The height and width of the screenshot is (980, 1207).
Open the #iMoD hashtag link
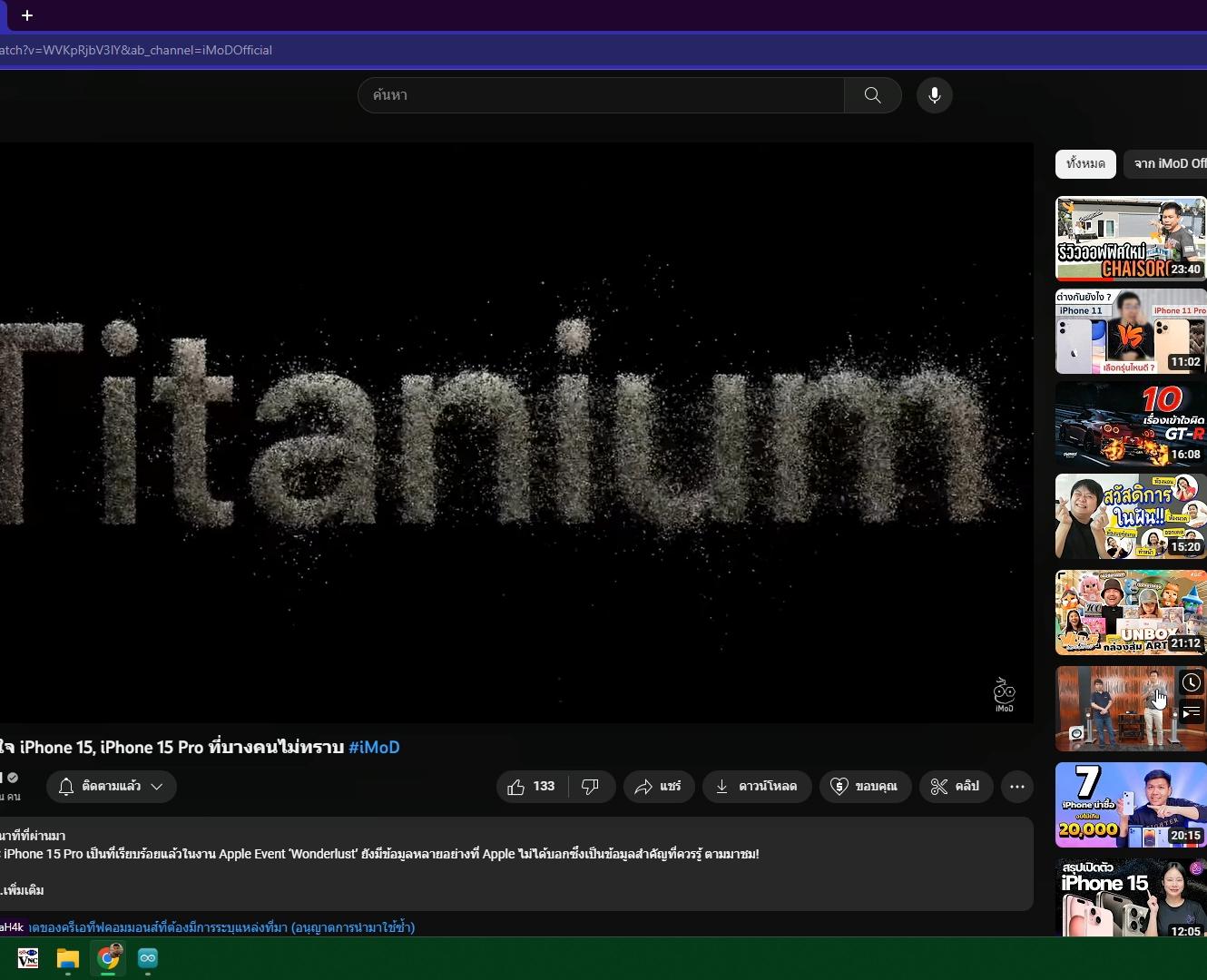tap(374, 748)
